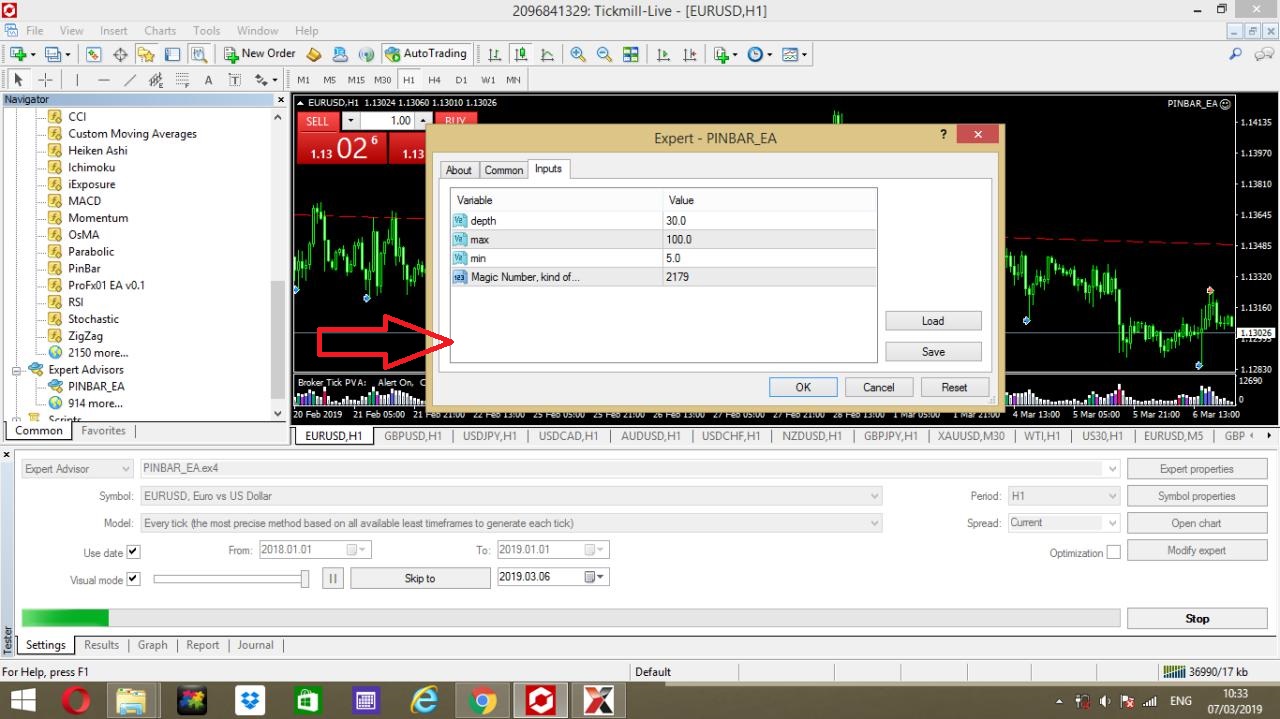Click OK in the Expert dialog
This screenshot has height=719, width=1280.
(803, 387)
